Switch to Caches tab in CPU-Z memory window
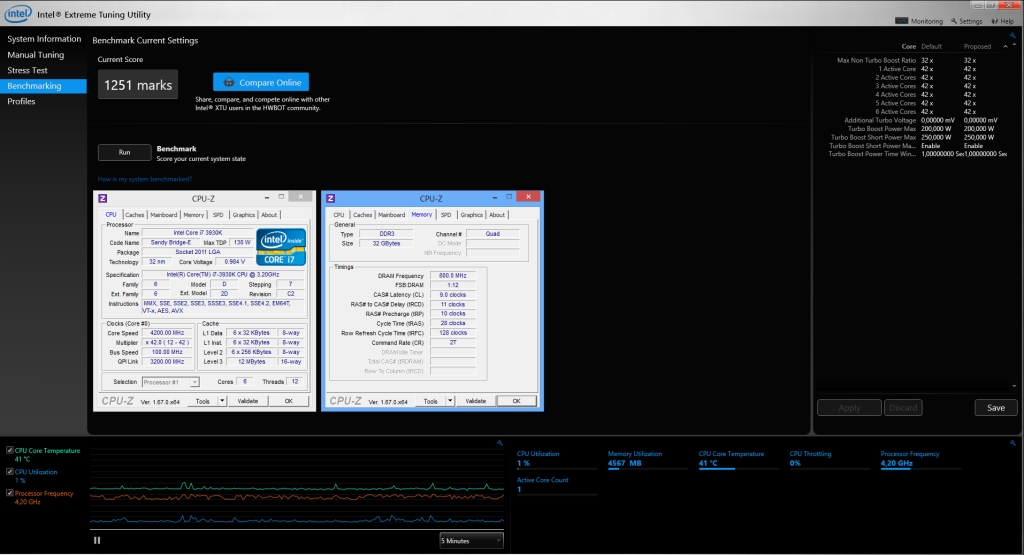Image resolution: width=1024 pixels, height=555 pixels. tap(362, 214)
